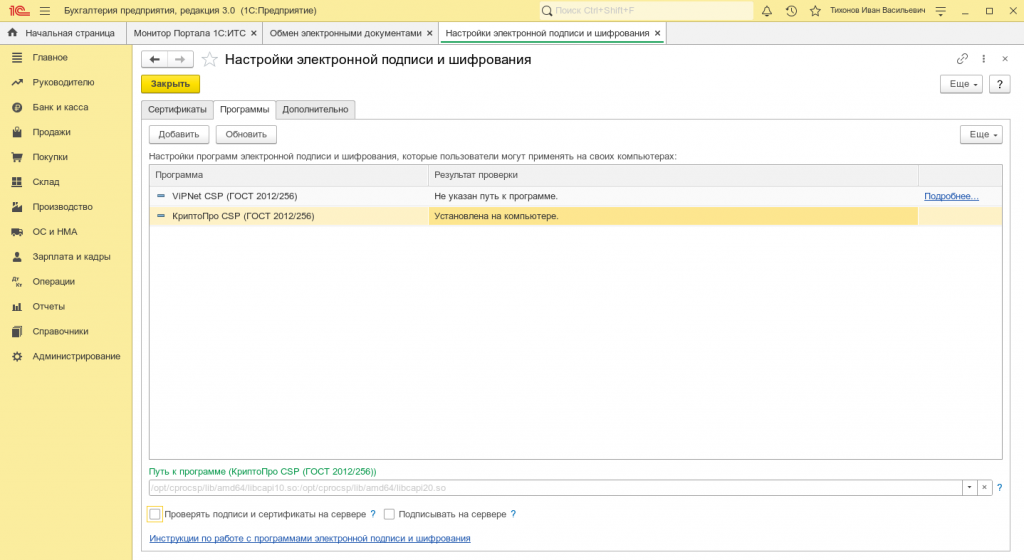Select Программы tab
This screenshot has height=560, width=1024.
click(x=244, y=110)
